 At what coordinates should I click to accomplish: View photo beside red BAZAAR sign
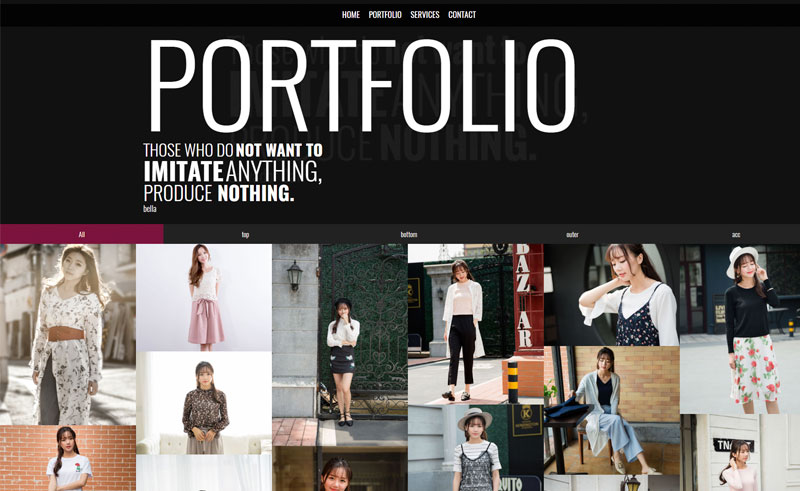pyautogui.click(x=476, y=324)
